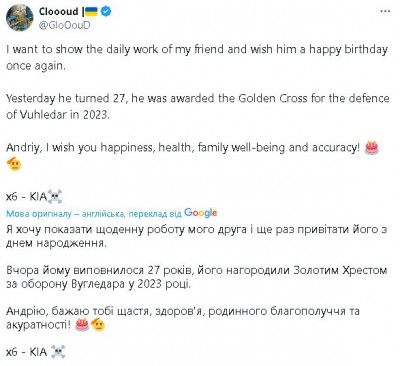Screen dimensions: 400x366
Task: Click the saluting face emoji in English text
Action: pos(14,164)
